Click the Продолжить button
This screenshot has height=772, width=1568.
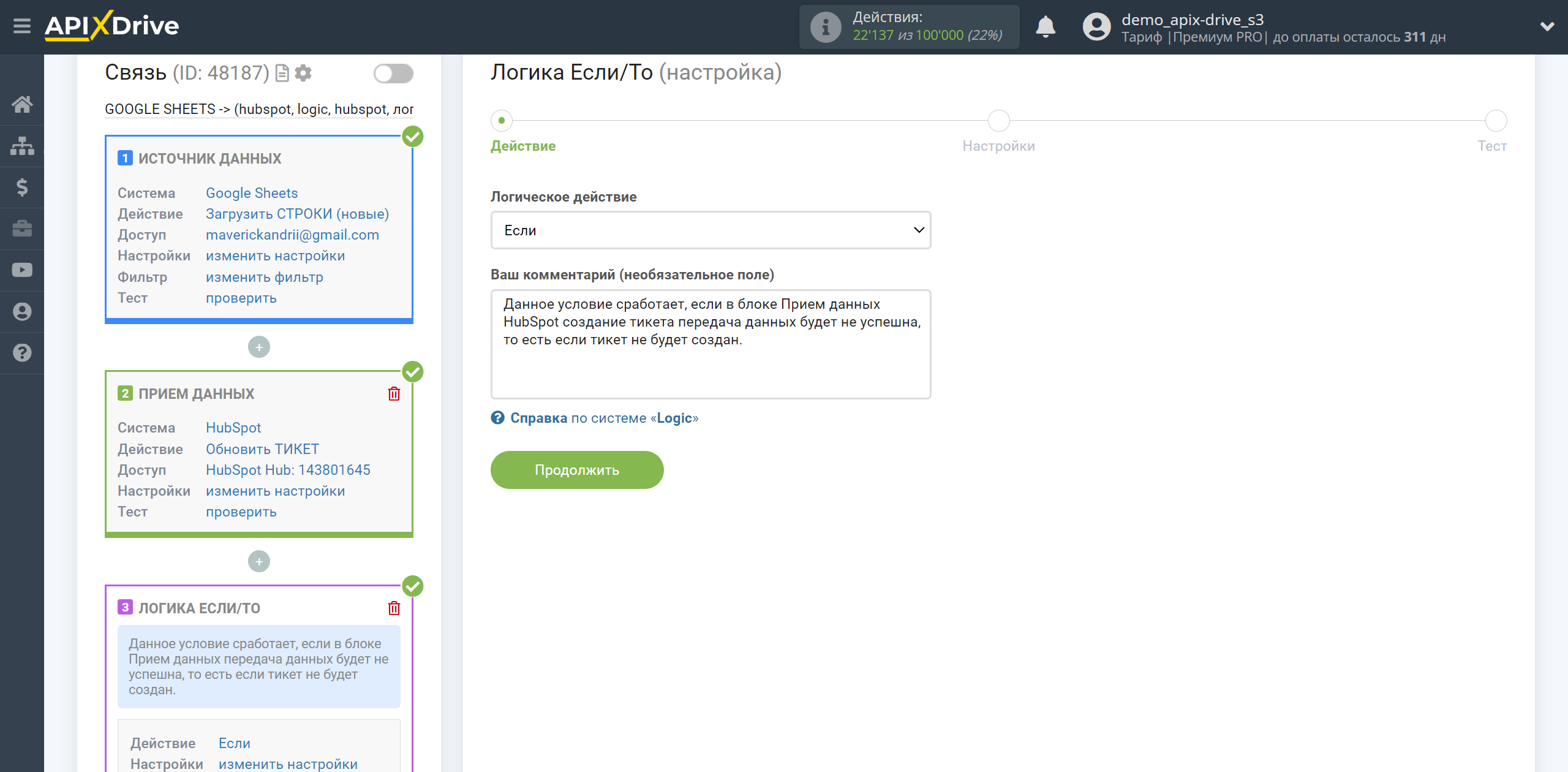point(577,470)
